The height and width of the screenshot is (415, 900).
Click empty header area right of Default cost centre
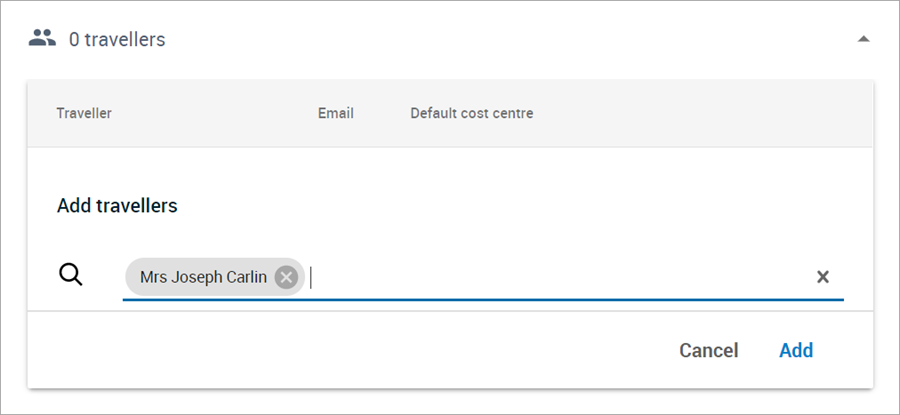(x=700, y=113)
